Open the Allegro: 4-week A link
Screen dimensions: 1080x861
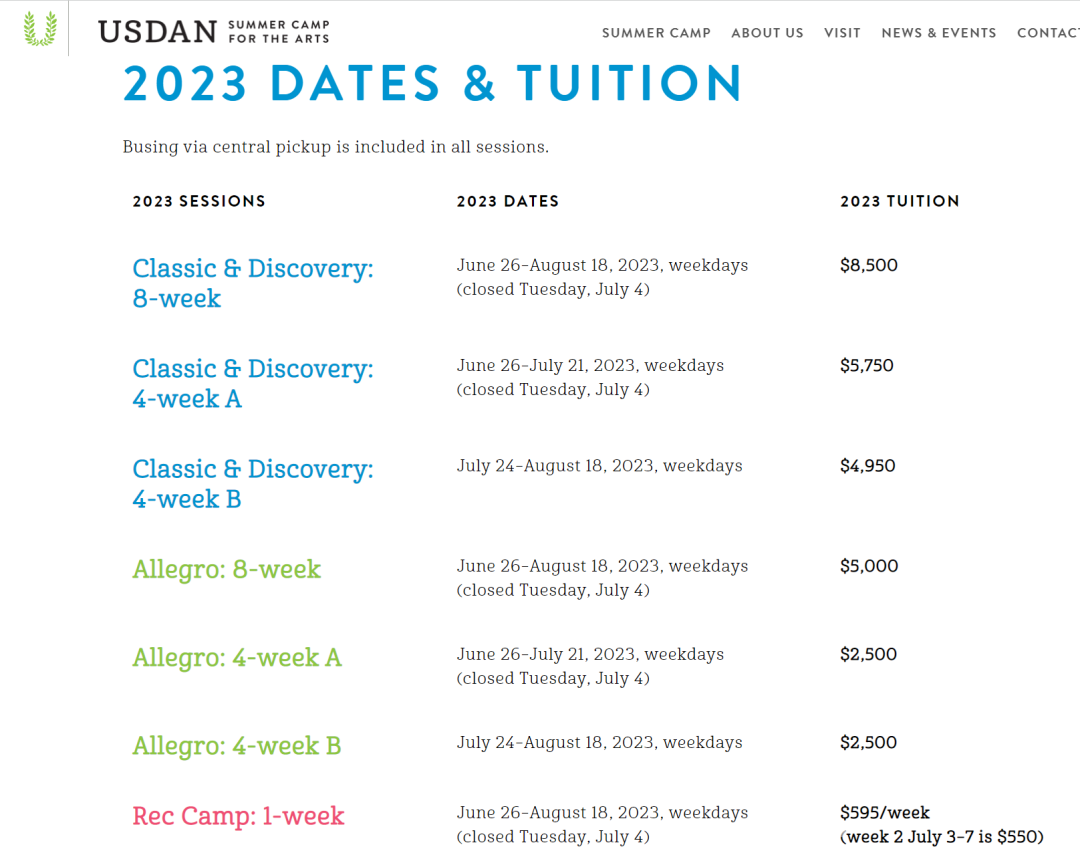pyautogui.click(x=237, y=658)
